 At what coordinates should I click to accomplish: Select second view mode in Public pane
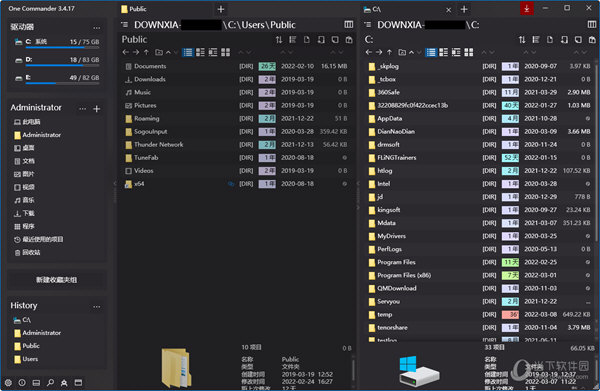pos(200,52)
